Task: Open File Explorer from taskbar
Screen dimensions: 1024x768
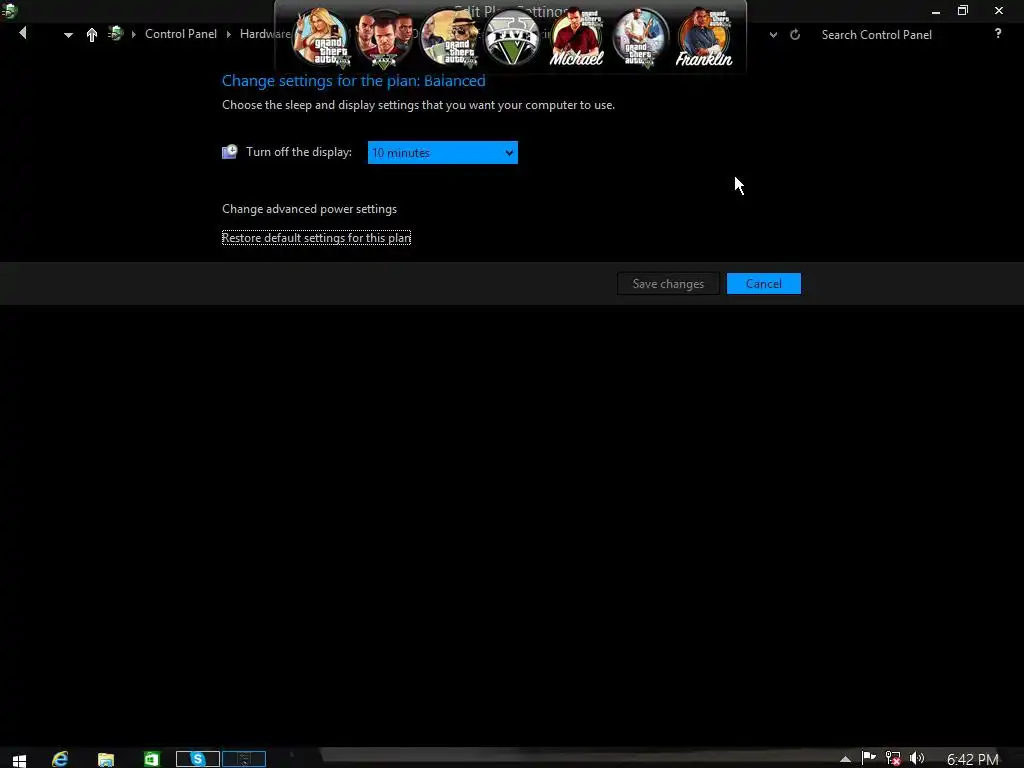Action: (106, 760)
